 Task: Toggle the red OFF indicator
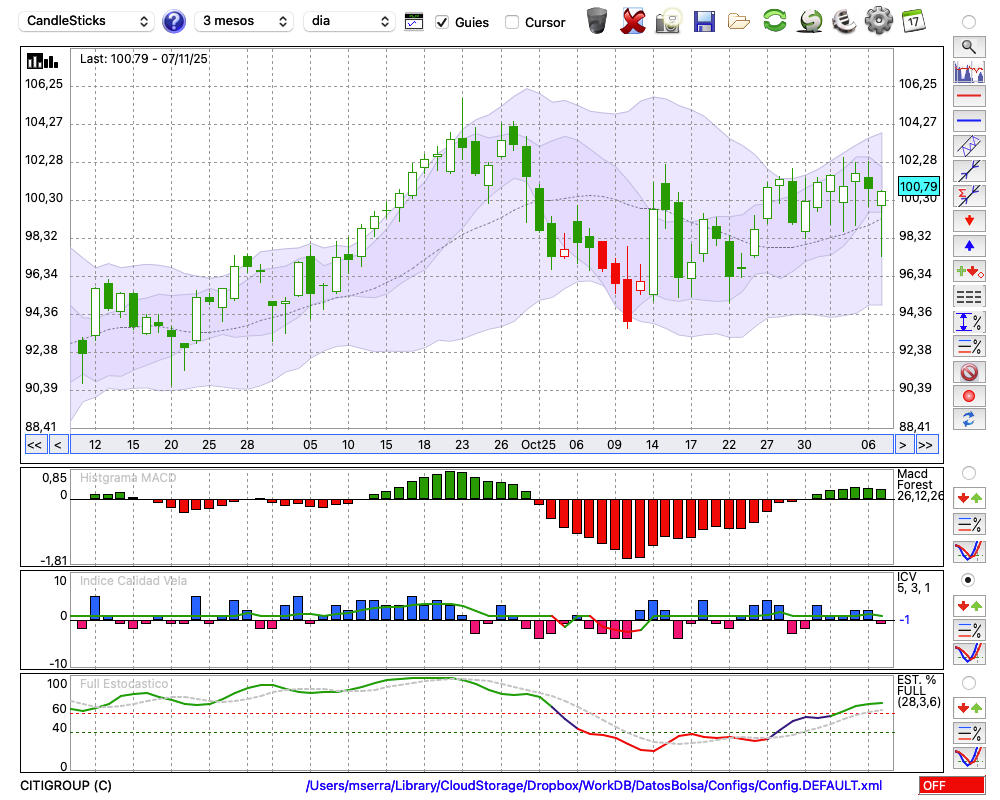tap(952, 785)
